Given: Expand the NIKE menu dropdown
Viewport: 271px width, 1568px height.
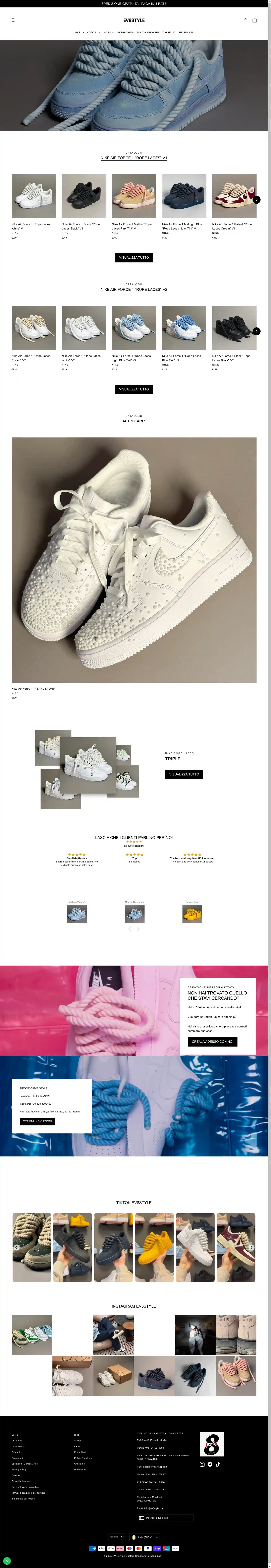Looking at the screenshot, I should pyautogui.click(x=79, y=32).
